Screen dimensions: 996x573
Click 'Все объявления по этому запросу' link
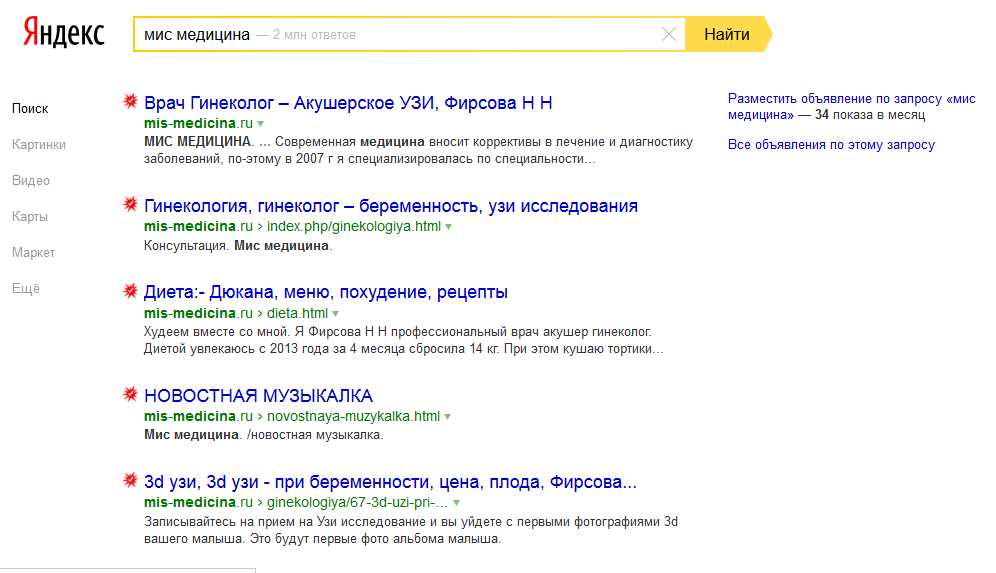coord(831,145)
